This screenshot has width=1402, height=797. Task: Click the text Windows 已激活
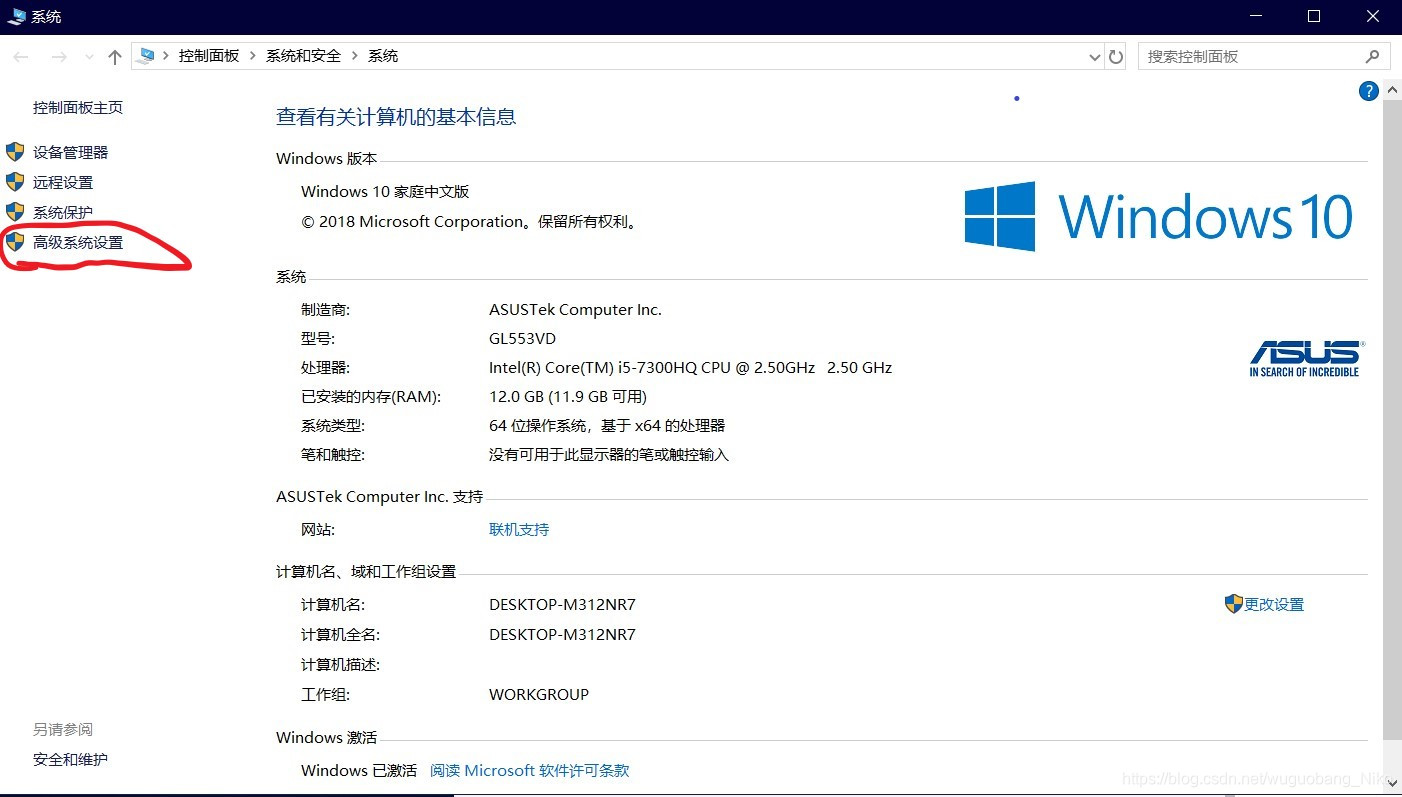click(359, 770)
